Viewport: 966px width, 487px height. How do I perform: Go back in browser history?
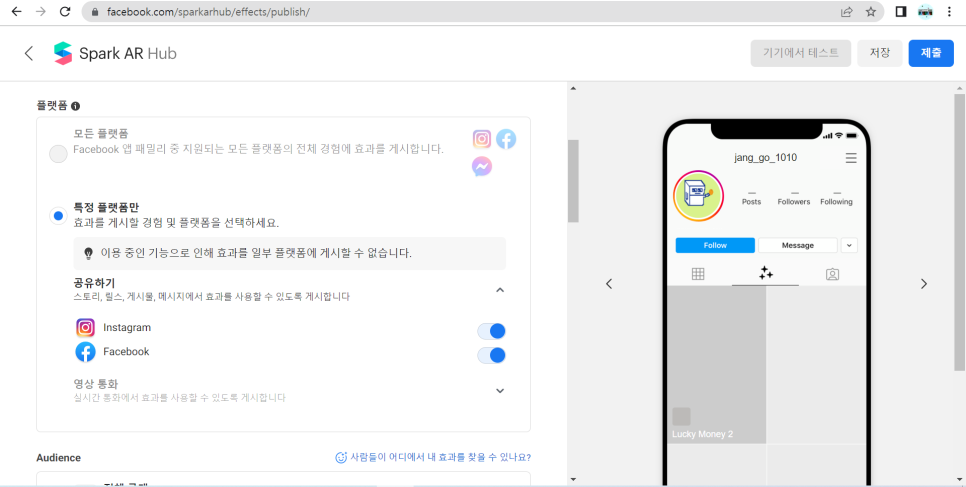tap(17, 12)
